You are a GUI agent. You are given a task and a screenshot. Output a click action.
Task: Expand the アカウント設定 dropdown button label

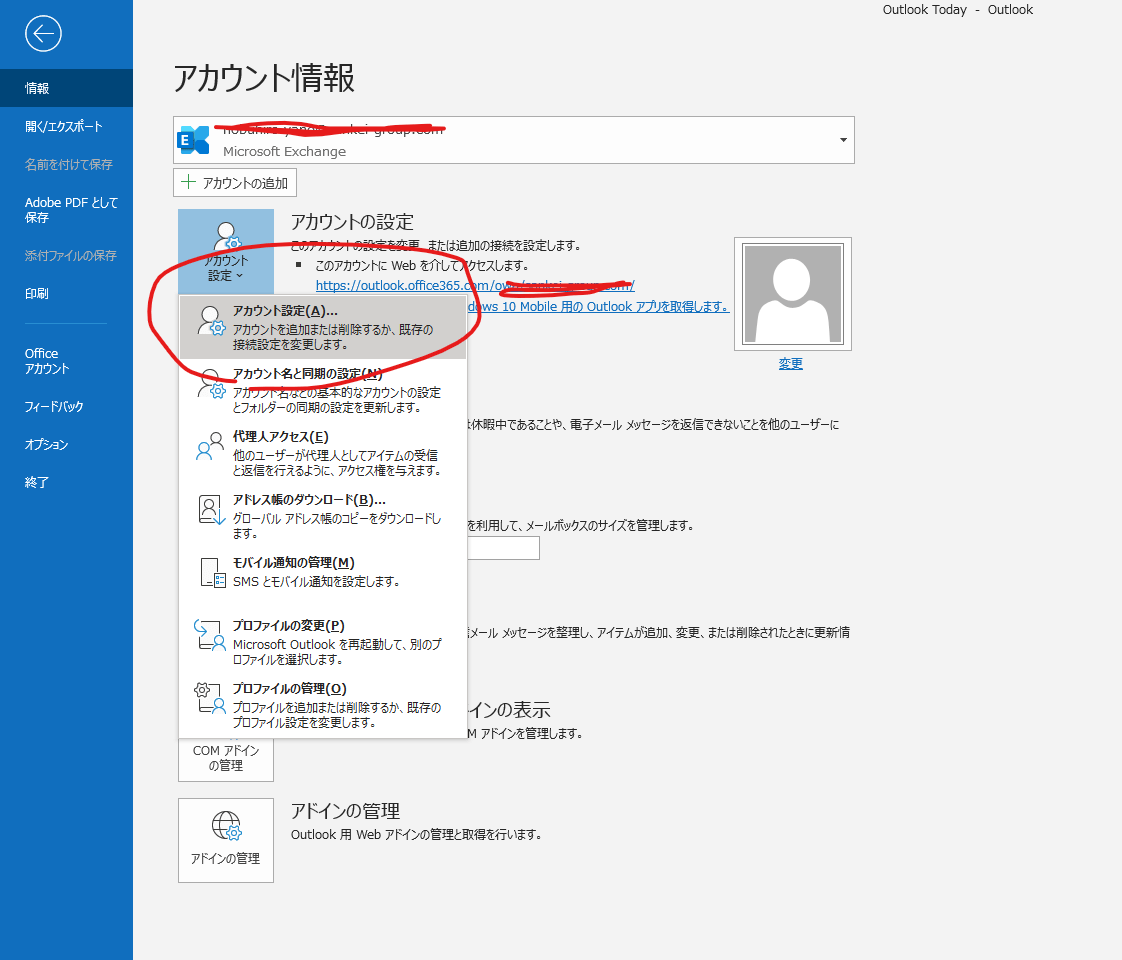coord(225,268)
